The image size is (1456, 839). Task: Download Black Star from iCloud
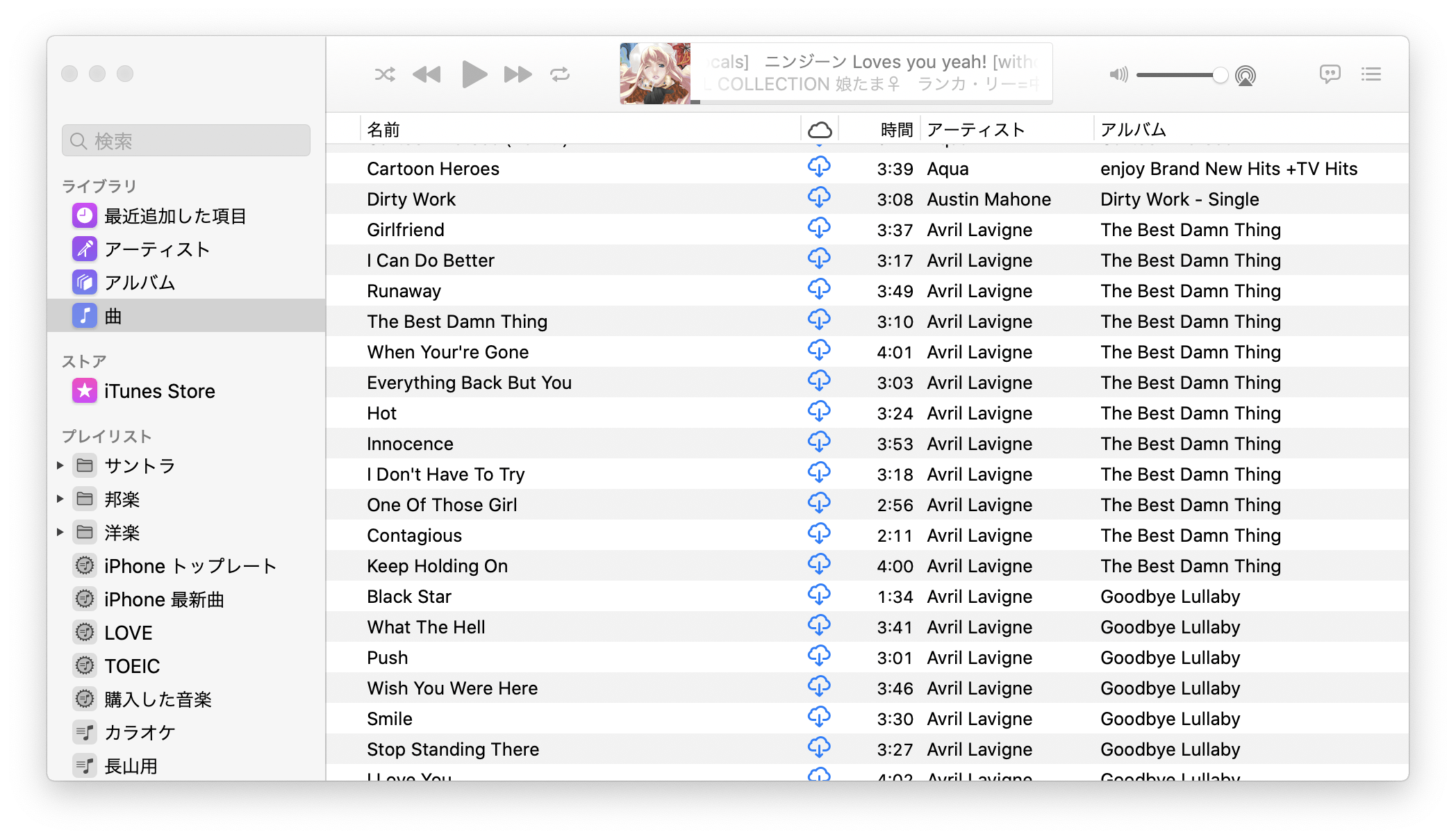[819, 595]
